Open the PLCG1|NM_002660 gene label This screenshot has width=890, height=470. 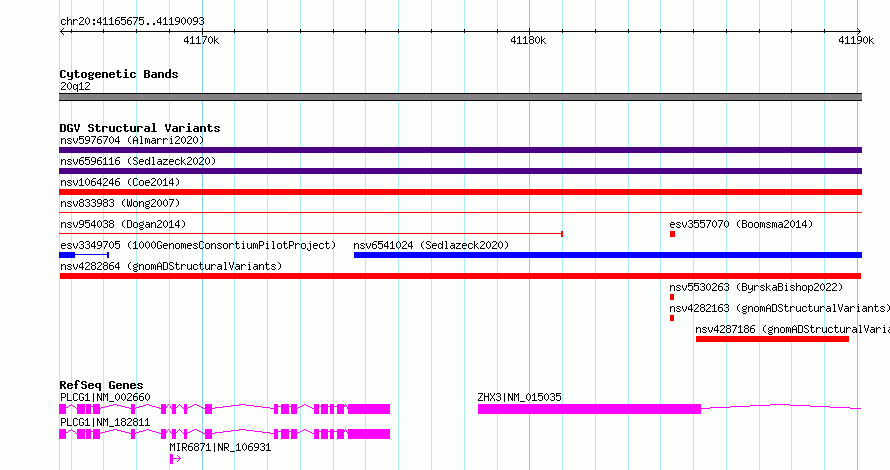point(105,397)
